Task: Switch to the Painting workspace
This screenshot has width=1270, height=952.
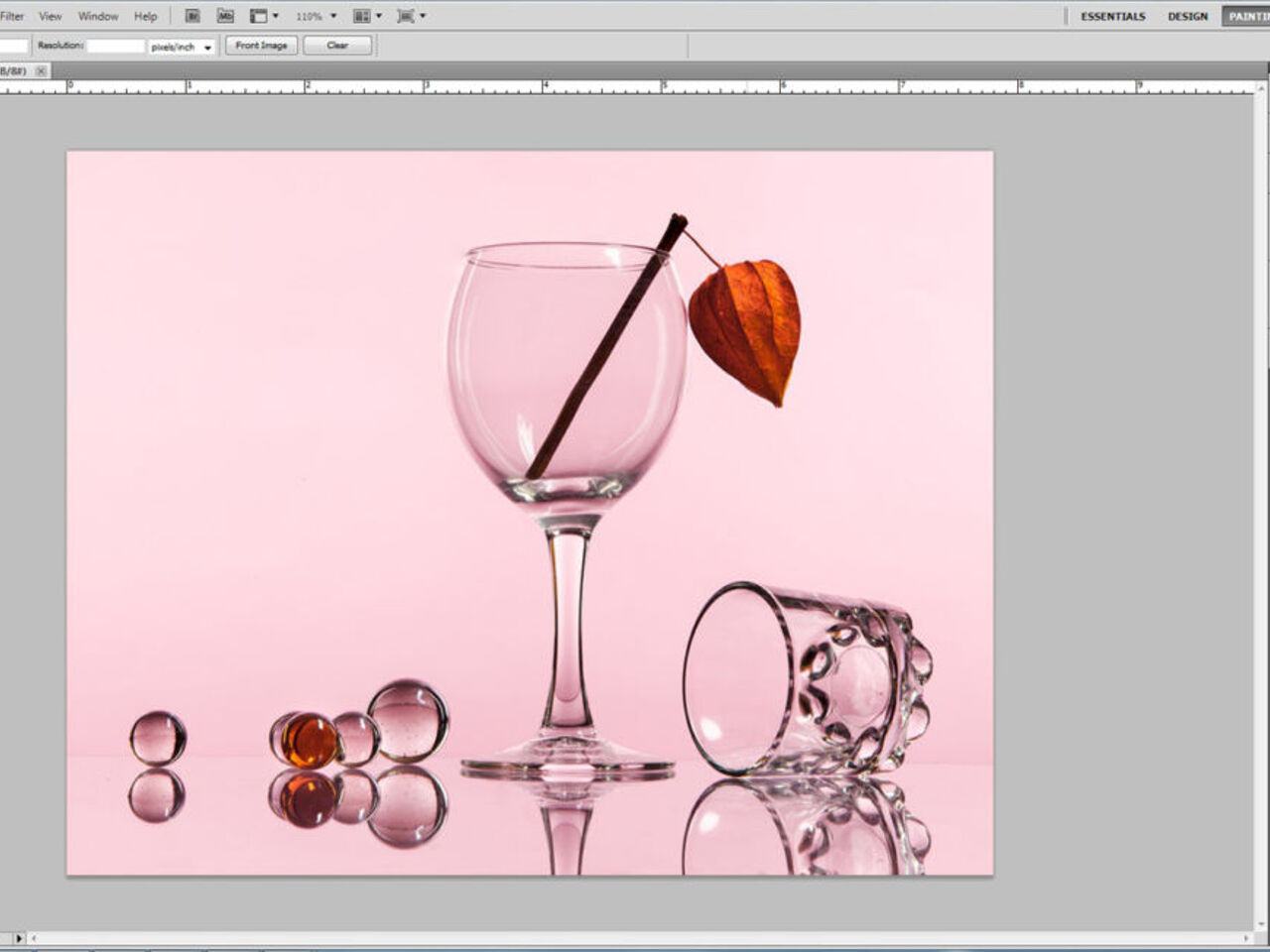Action: point(1247,16)
